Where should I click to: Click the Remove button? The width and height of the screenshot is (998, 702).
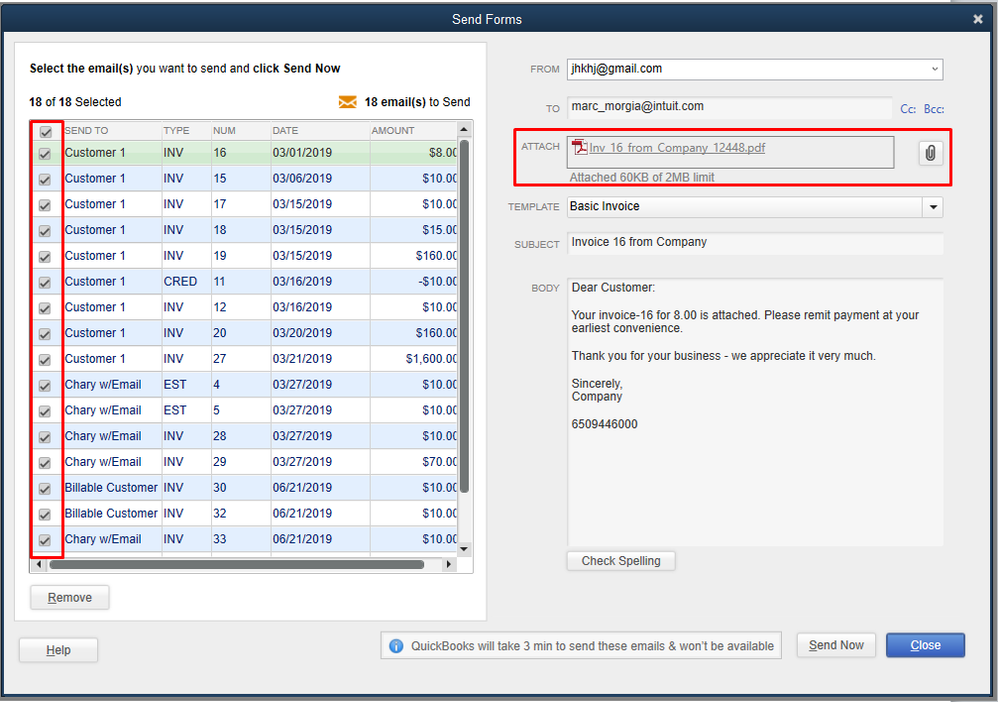click(70, 597)
